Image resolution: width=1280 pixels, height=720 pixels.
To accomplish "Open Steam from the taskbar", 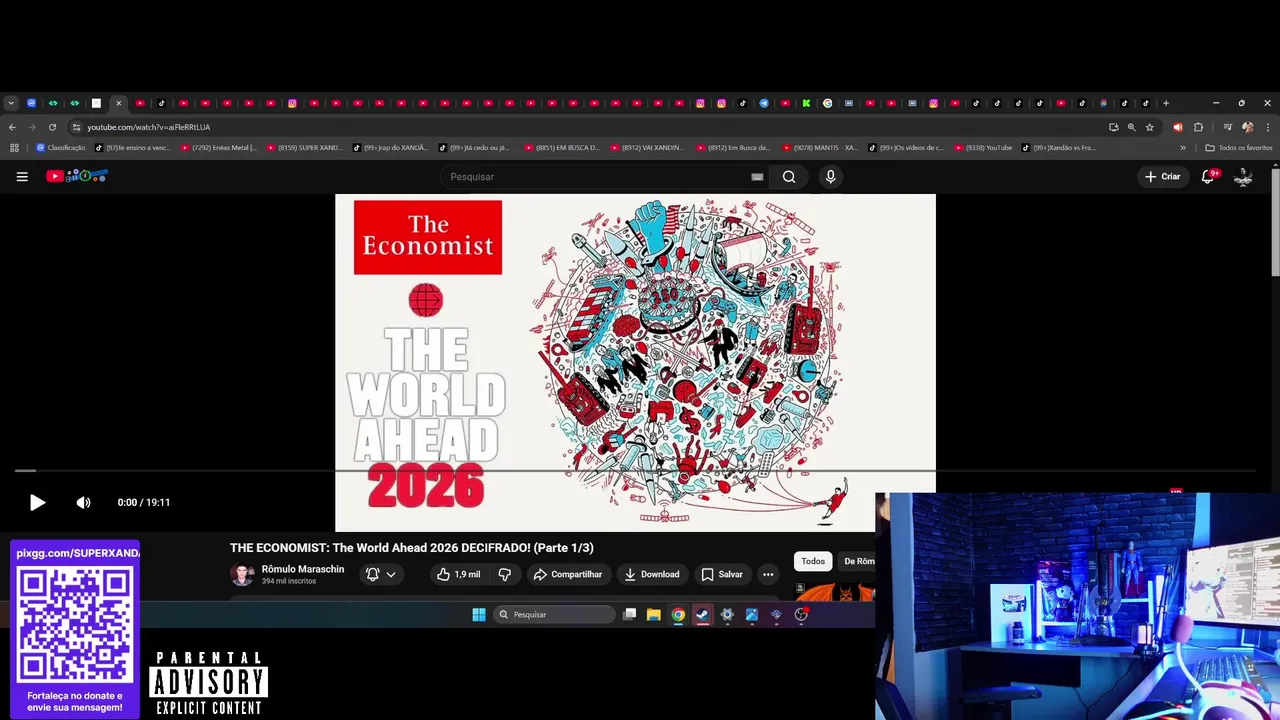I will click(x=702, y=615).
